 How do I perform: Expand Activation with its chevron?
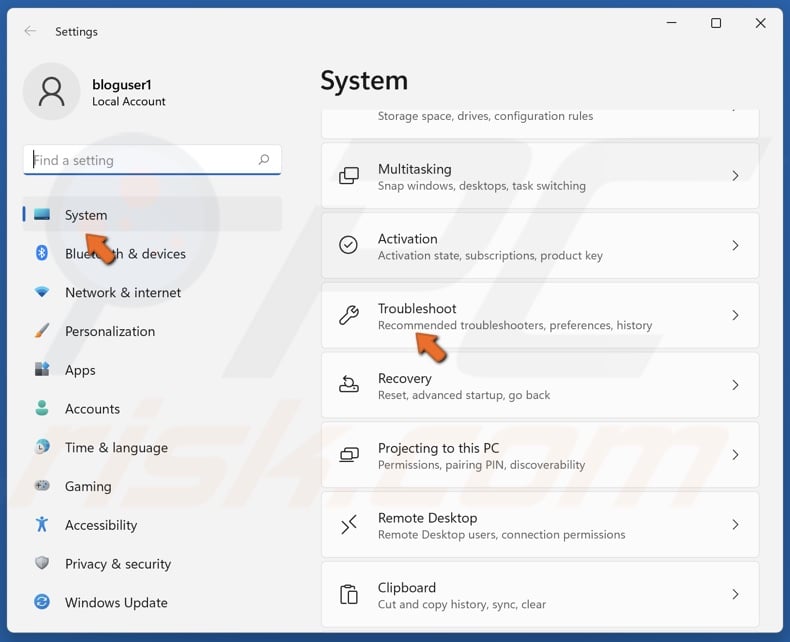point(735,245)
